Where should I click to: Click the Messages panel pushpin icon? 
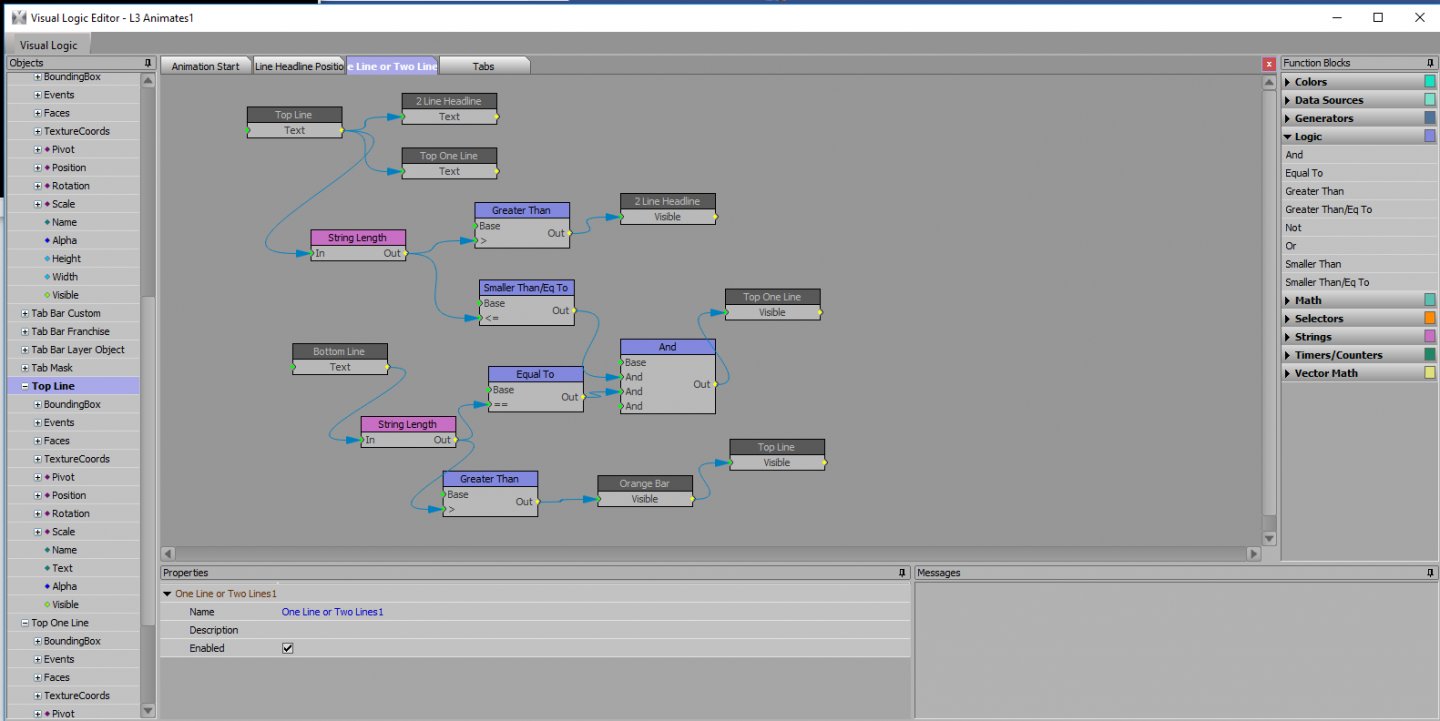point(1430,573)
